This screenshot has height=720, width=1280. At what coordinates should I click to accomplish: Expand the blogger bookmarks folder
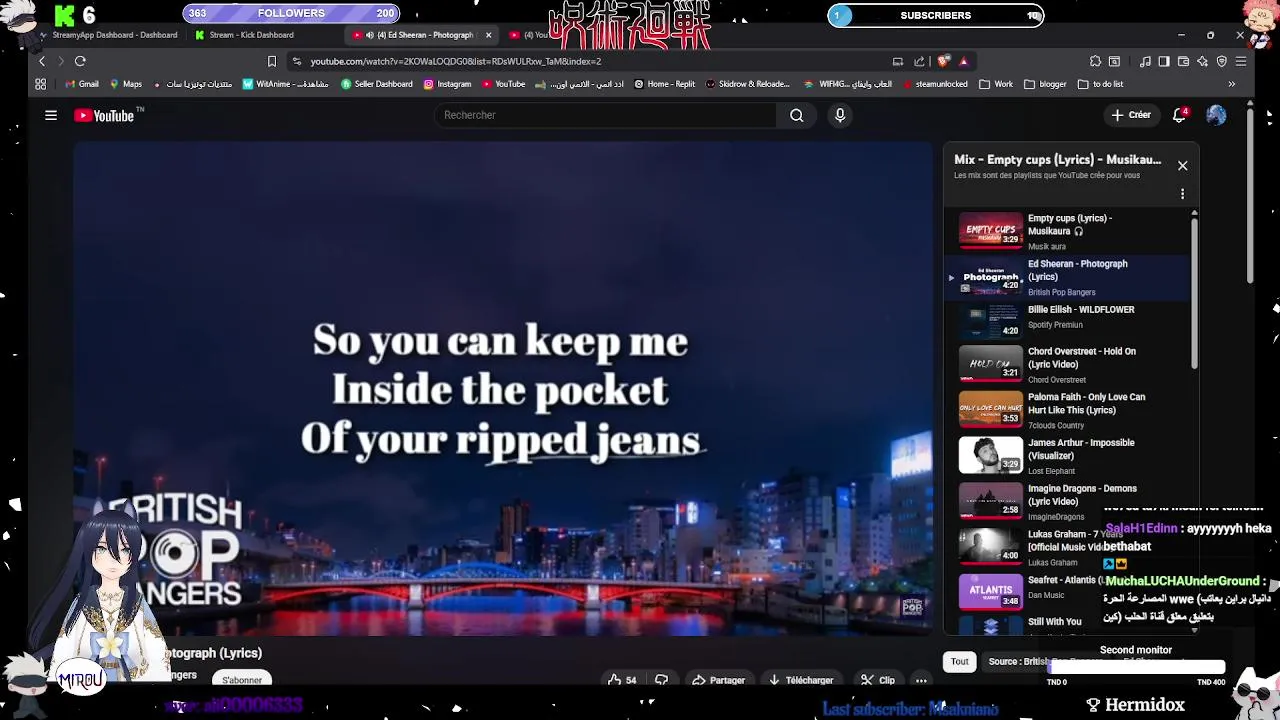pos(1045,84)
